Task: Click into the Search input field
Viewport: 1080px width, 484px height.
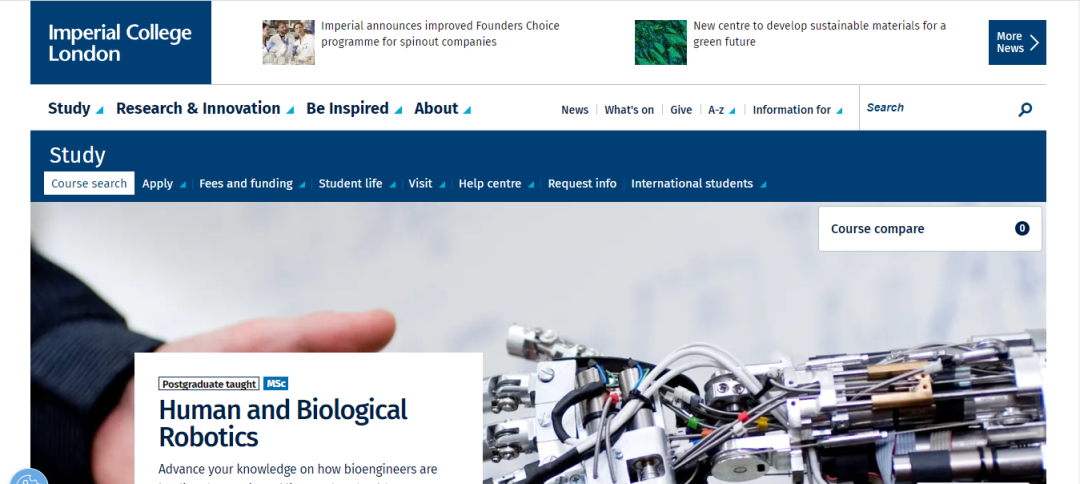Action: [x=938, y=108]
